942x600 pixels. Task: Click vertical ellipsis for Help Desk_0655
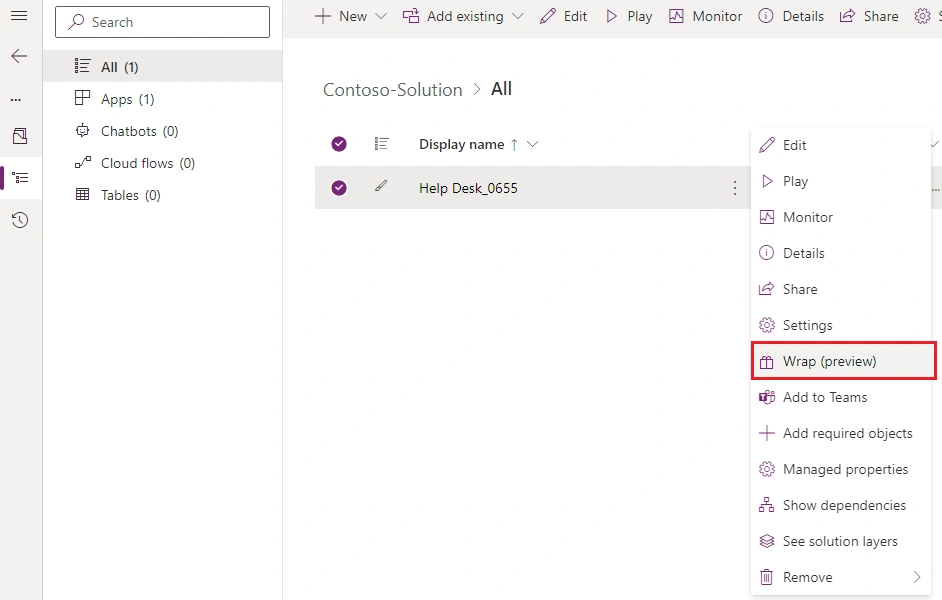[735, 188]
